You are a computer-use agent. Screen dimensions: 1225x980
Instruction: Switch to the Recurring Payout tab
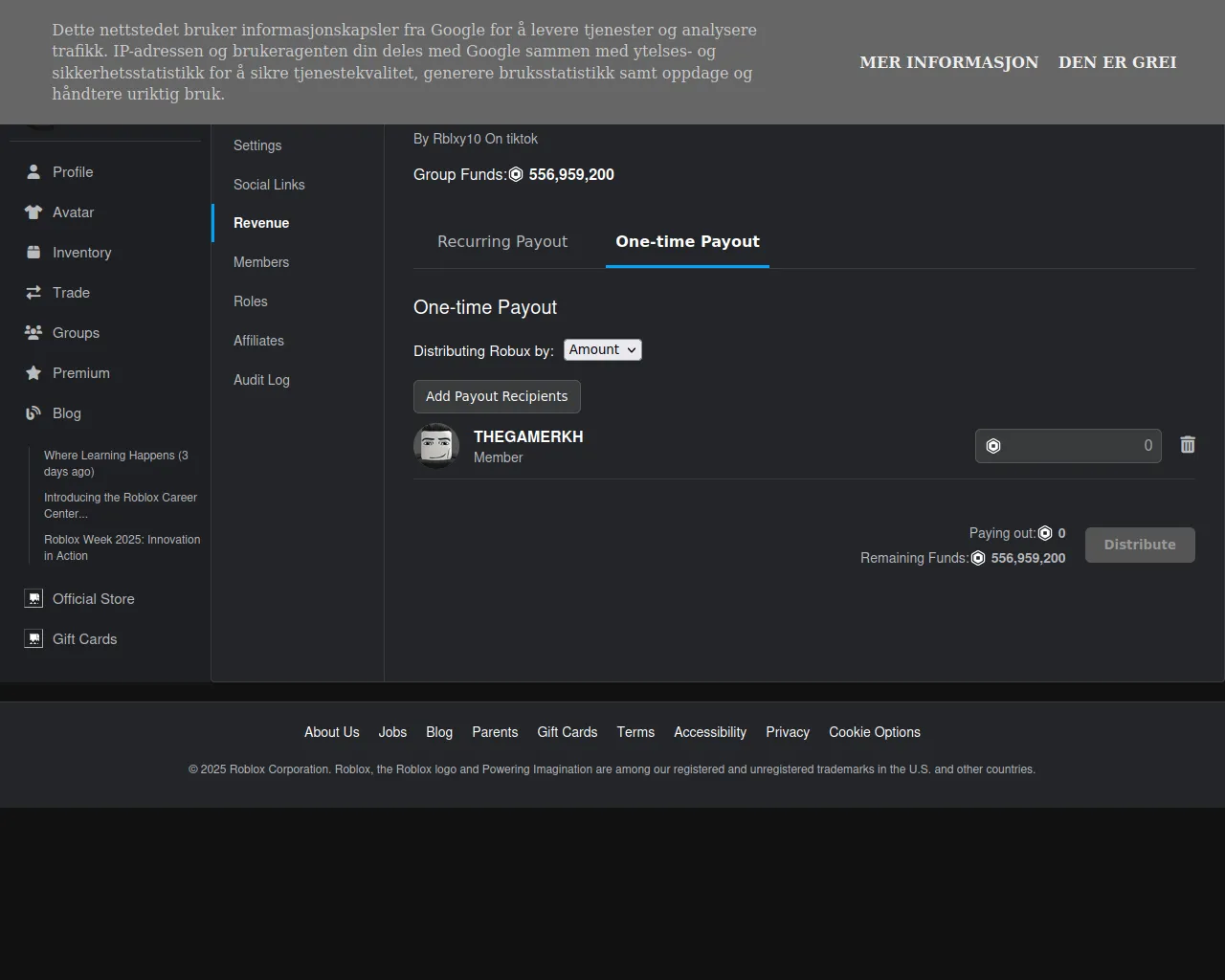pyautogui.click(x=502, y=242)
